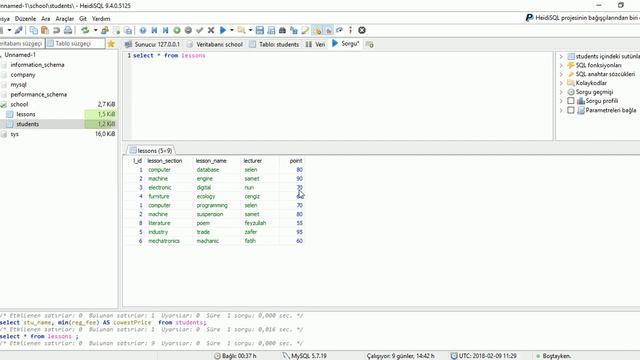Click the database filter field

pyautogui.click(x=22, y=44)
